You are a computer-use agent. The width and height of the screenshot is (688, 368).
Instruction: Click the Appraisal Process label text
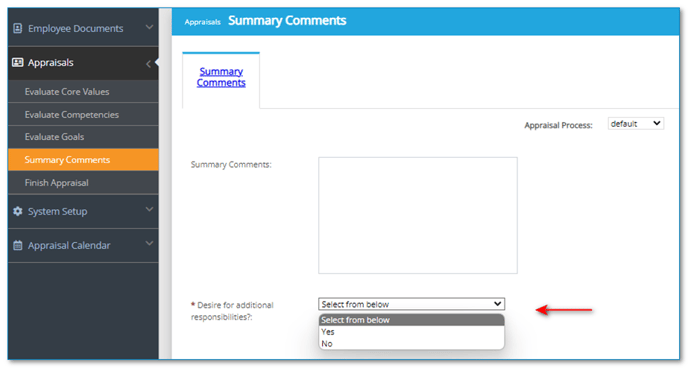point(558,125)
